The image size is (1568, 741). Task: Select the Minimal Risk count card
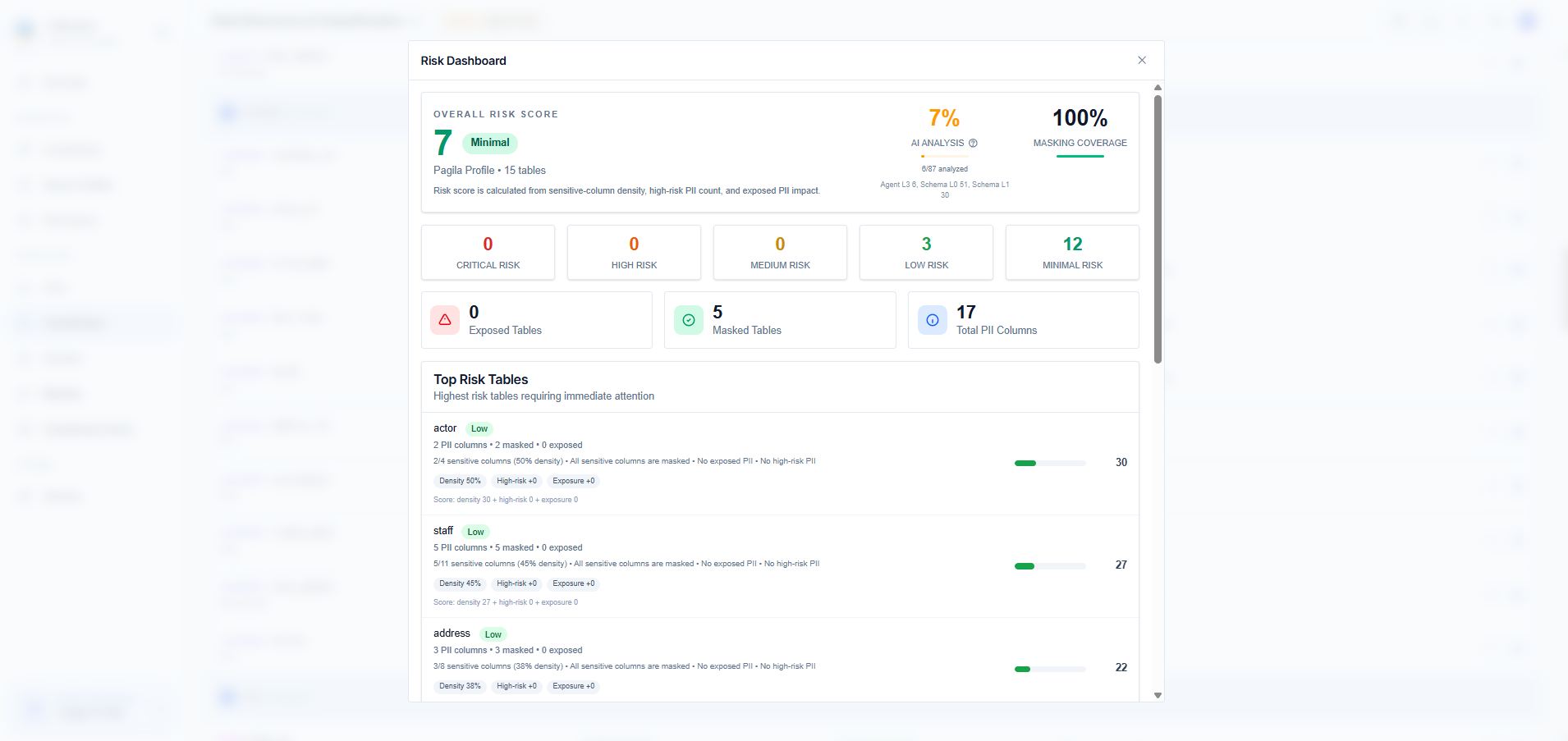tap(1072, 253)
